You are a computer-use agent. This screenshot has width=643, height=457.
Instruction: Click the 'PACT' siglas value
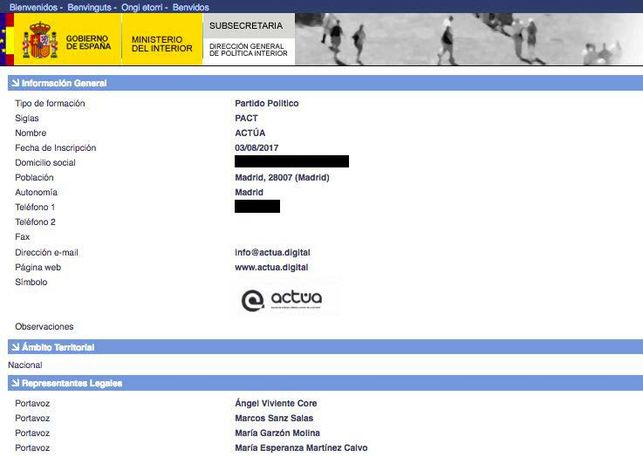[x=246, y=118]
